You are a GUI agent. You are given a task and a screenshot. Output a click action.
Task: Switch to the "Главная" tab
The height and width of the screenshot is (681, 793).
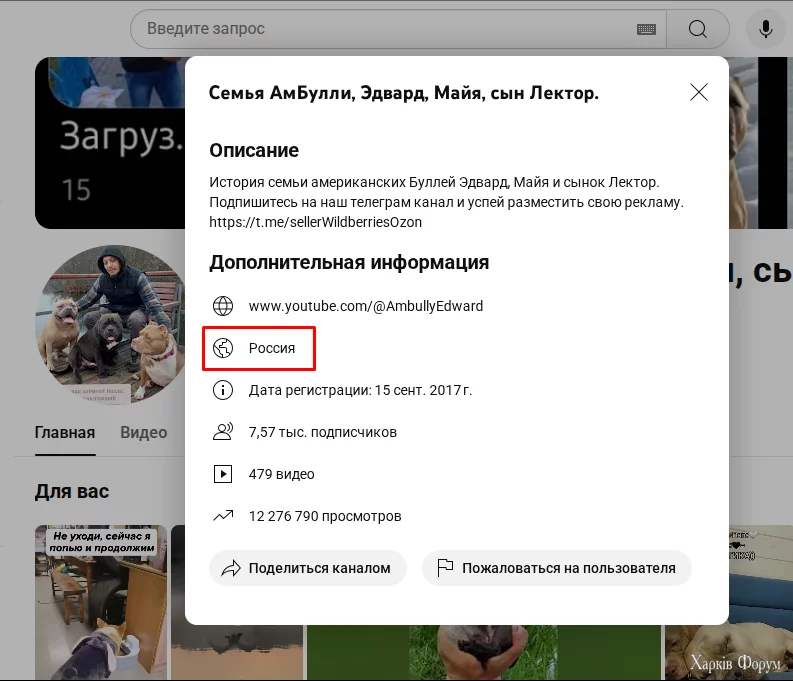click(65, 432)
